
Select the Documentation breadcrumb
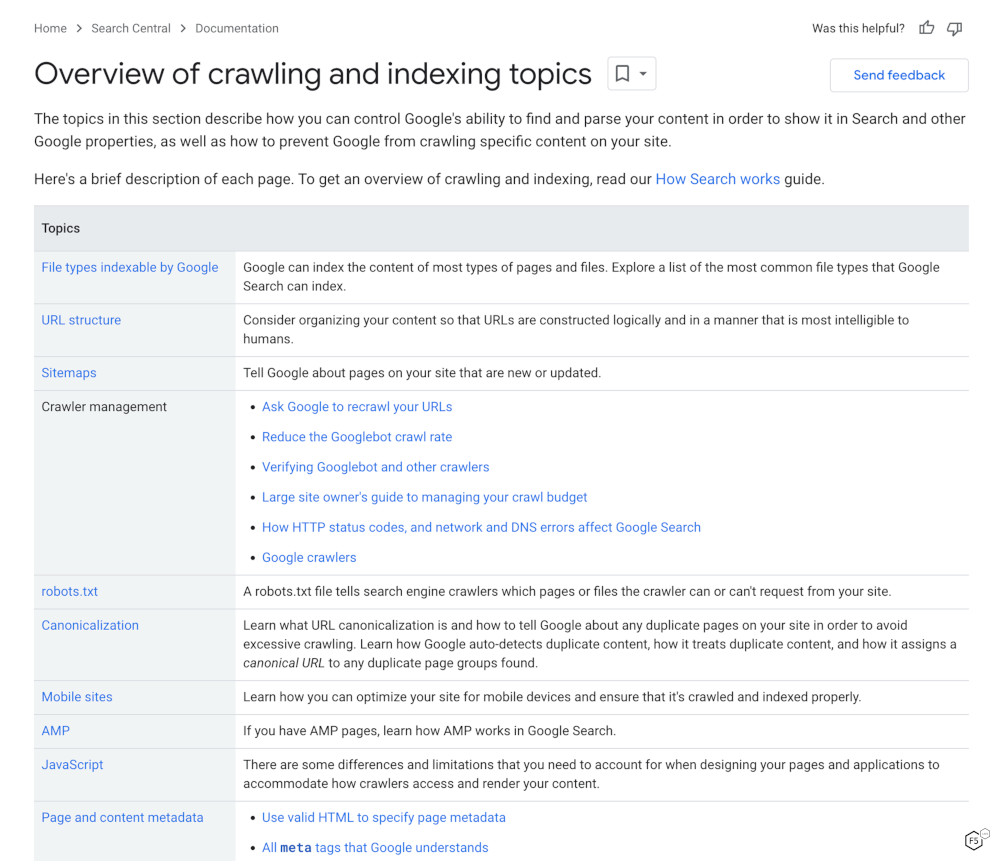[237, 28]
